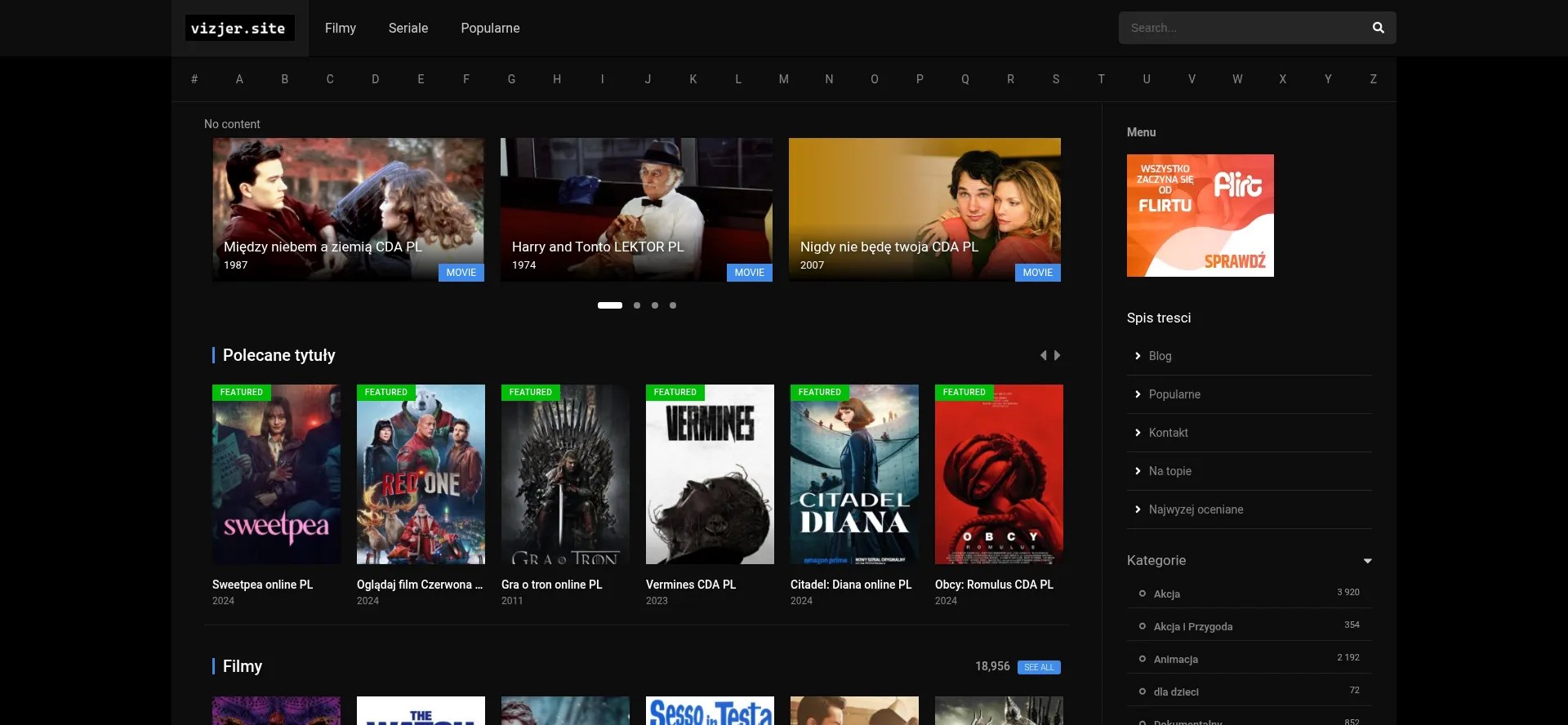
Task: Click the Vermines CDA PL title
Action: (691, 585)
